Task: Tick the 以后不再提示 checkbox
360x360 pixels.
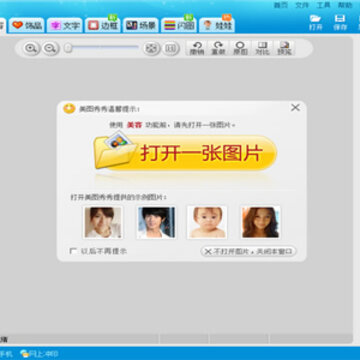Action: click(x=73, y=251)
